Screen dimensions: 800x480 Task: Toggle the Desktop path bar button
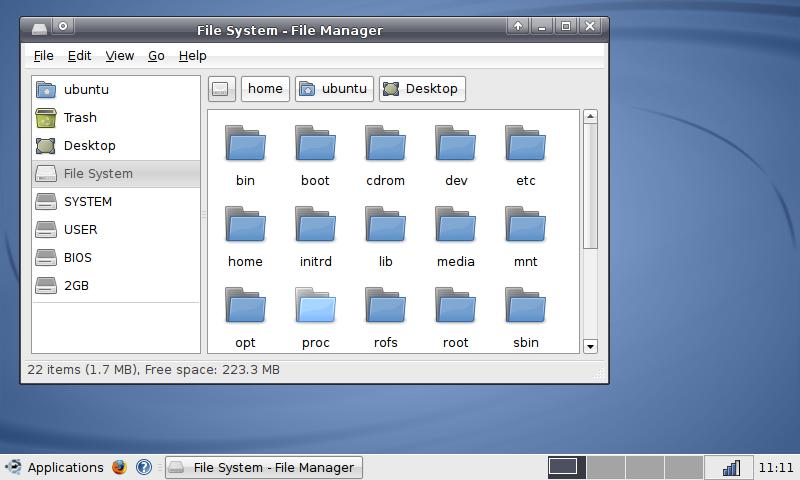pyautogui.click(x=421, y=89)
